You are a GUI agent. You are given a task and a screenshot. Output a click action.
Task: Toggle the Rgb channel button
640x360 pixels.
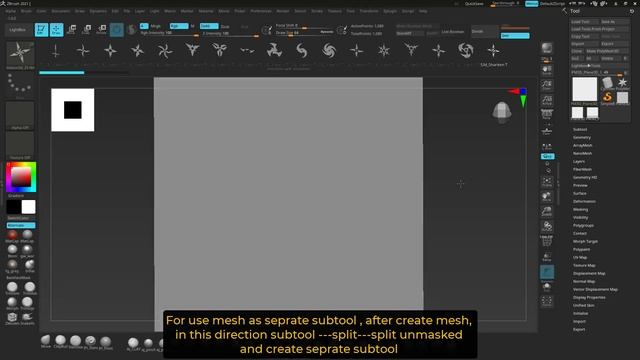click(179, 26)
